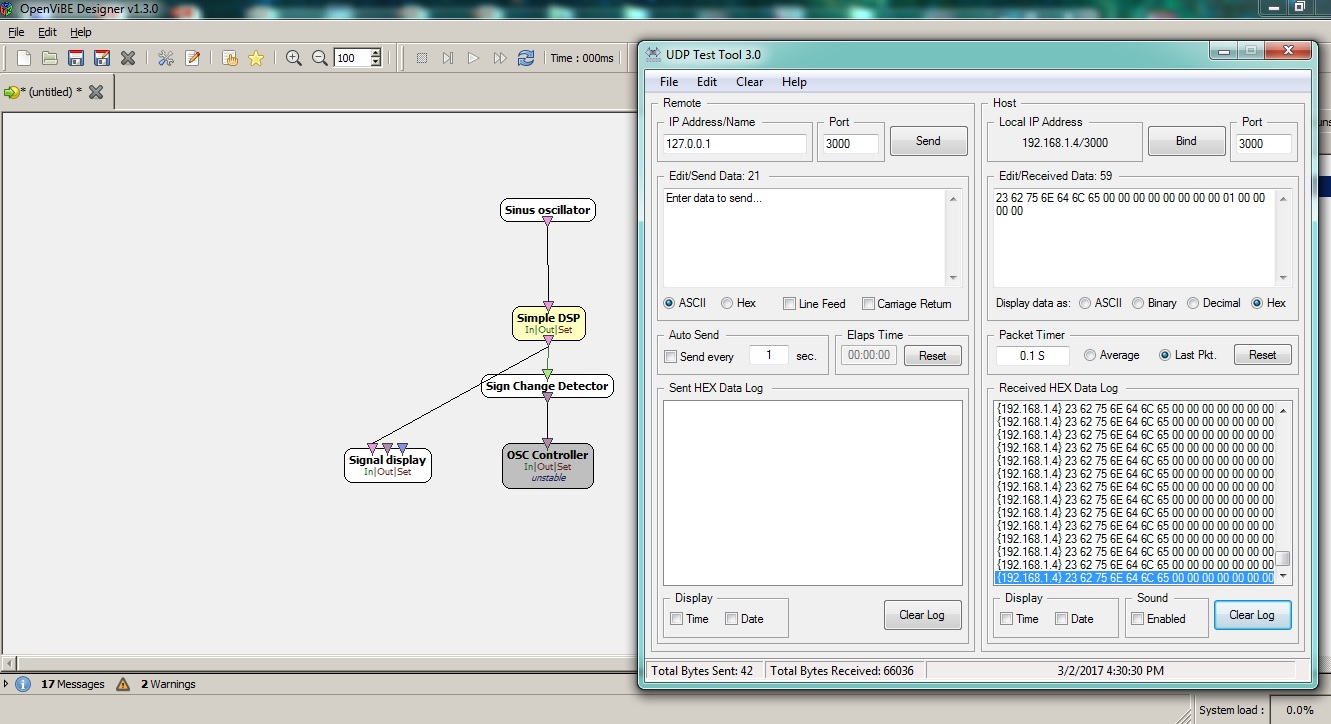Select the Simple DSP box
The image size is (1331, 724).
coord(548,323)
